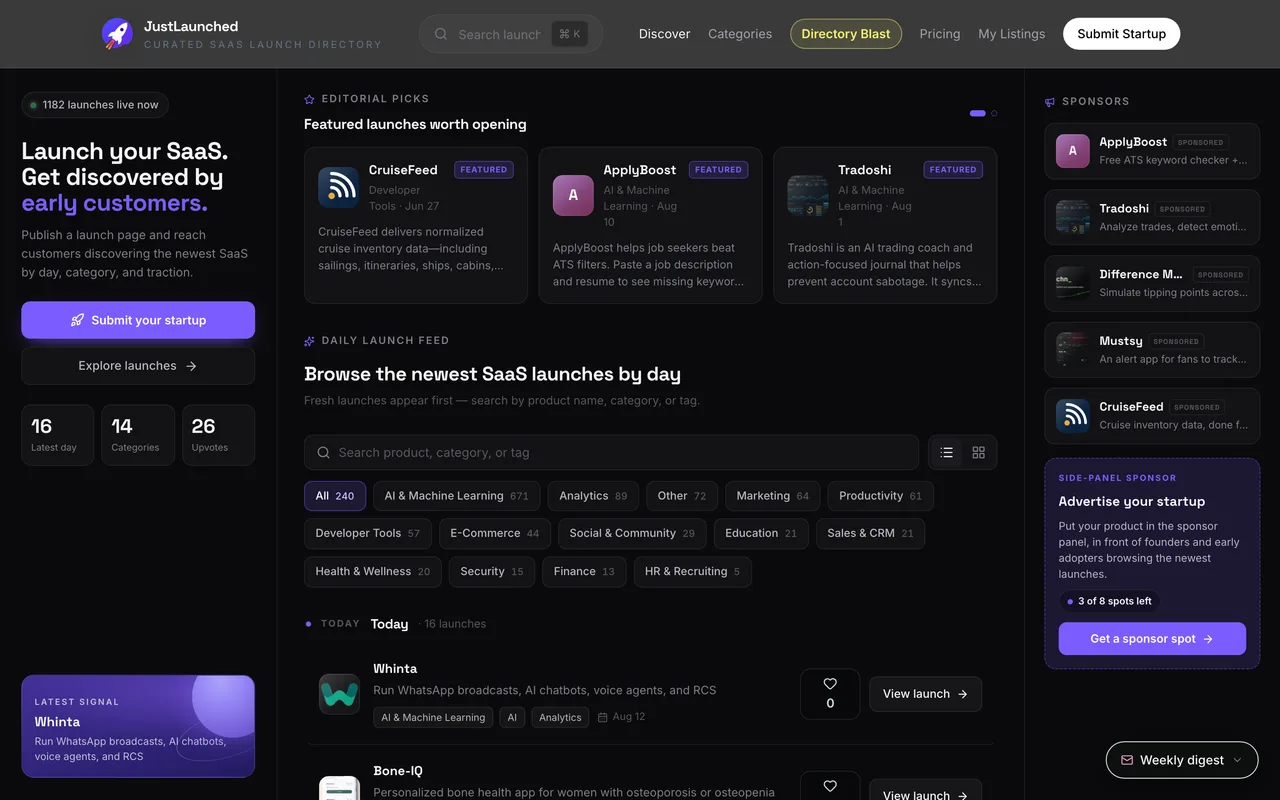Filter by E-Commerce category chip

click(x=495, y=534)
